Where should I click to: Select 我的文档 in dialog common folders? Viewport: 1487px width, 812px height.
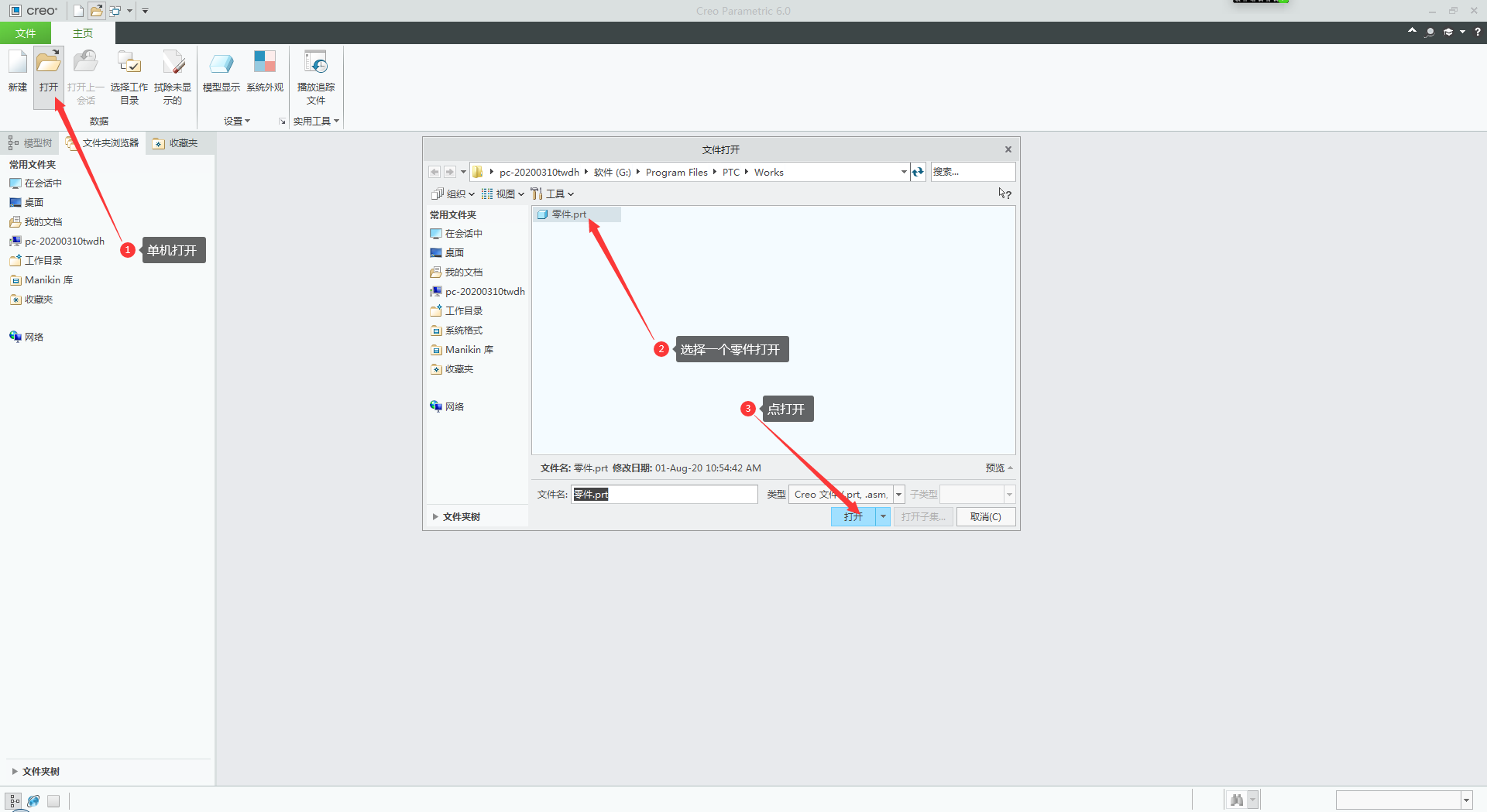click(x=456, y=272)
